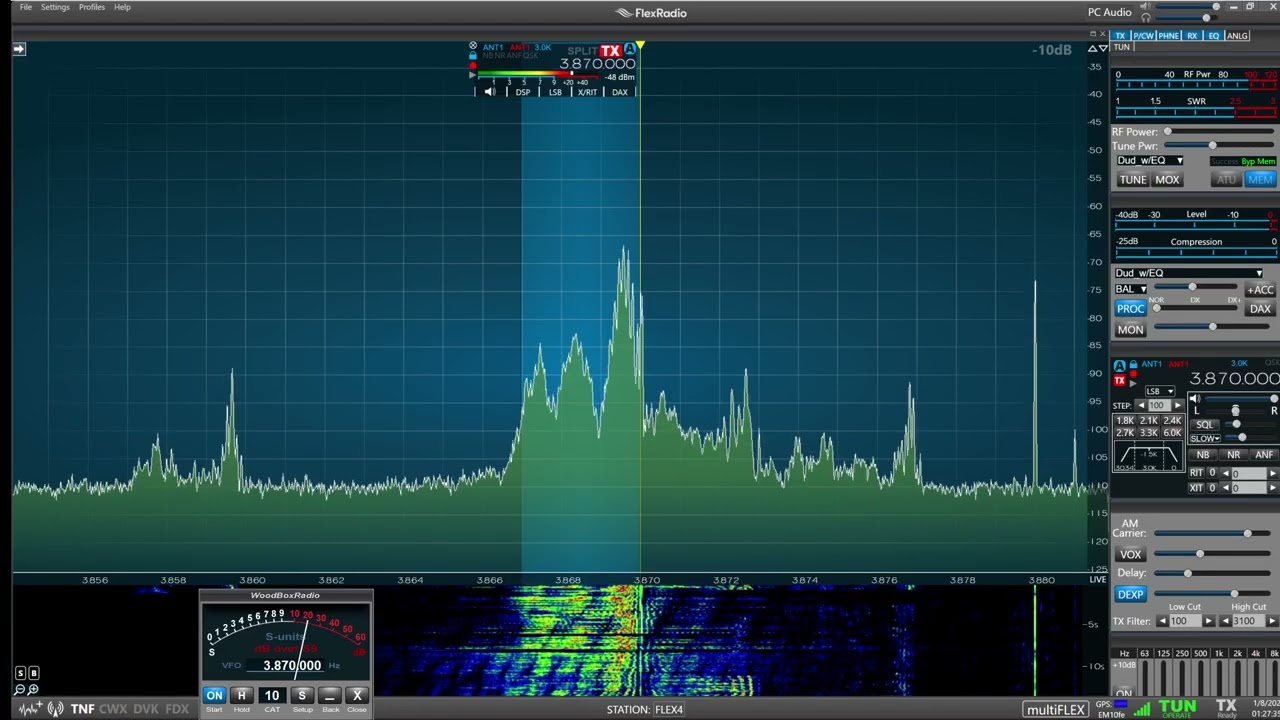Adjust the AM Carrier slider
This screenshot has height=720, width=1280.
coord(1215,534)
